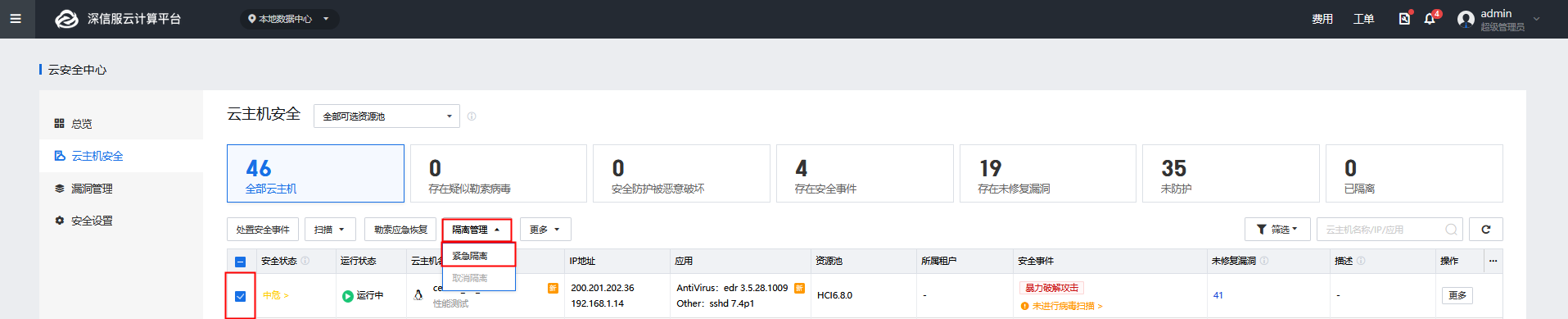1568x319 pixels.
Task: Open the task list icon in header
Action: coord(1404,18)
